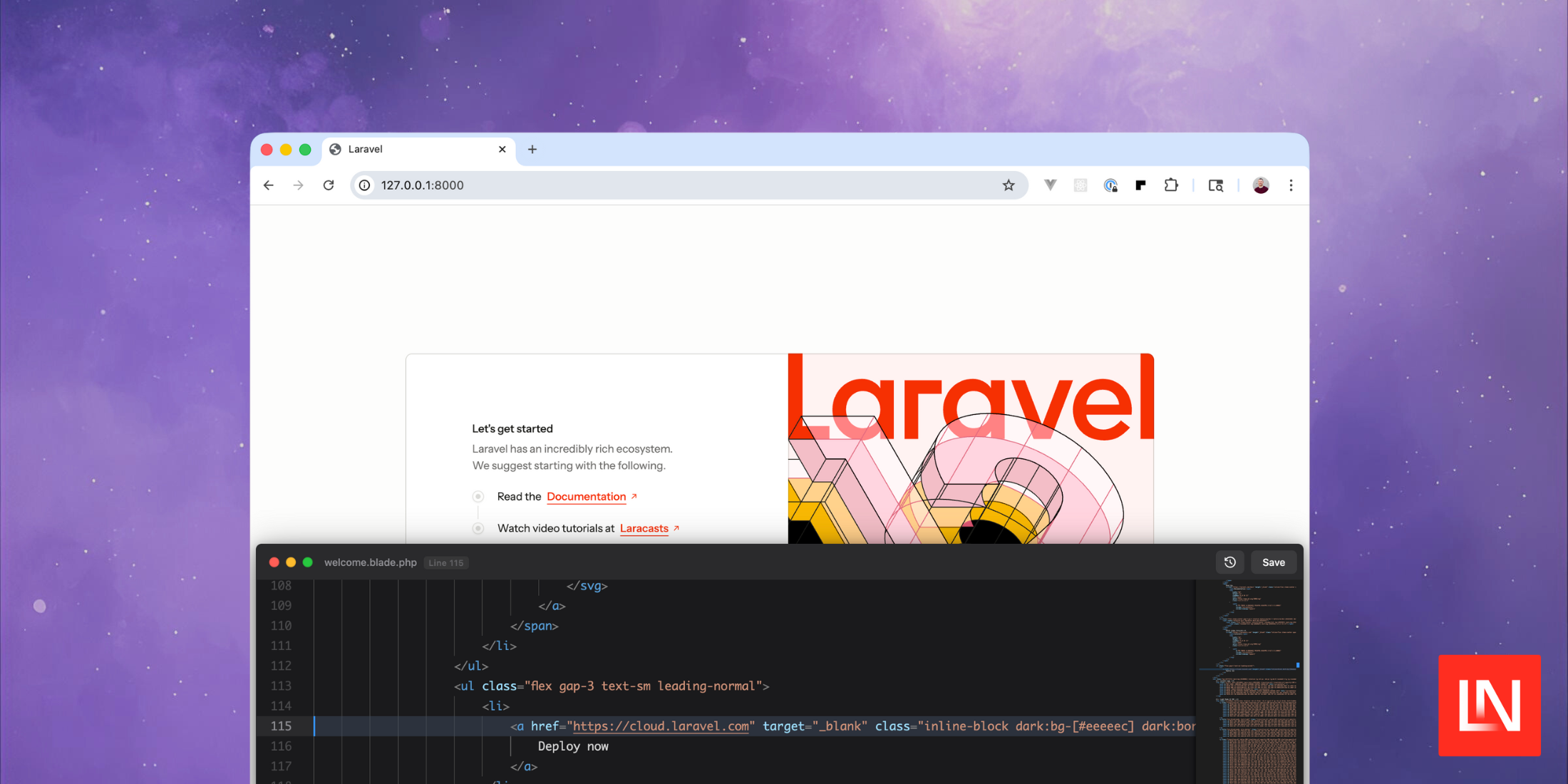Toggle the bookmark star for this page
Screen dimensions: 1568x784
1009,185
